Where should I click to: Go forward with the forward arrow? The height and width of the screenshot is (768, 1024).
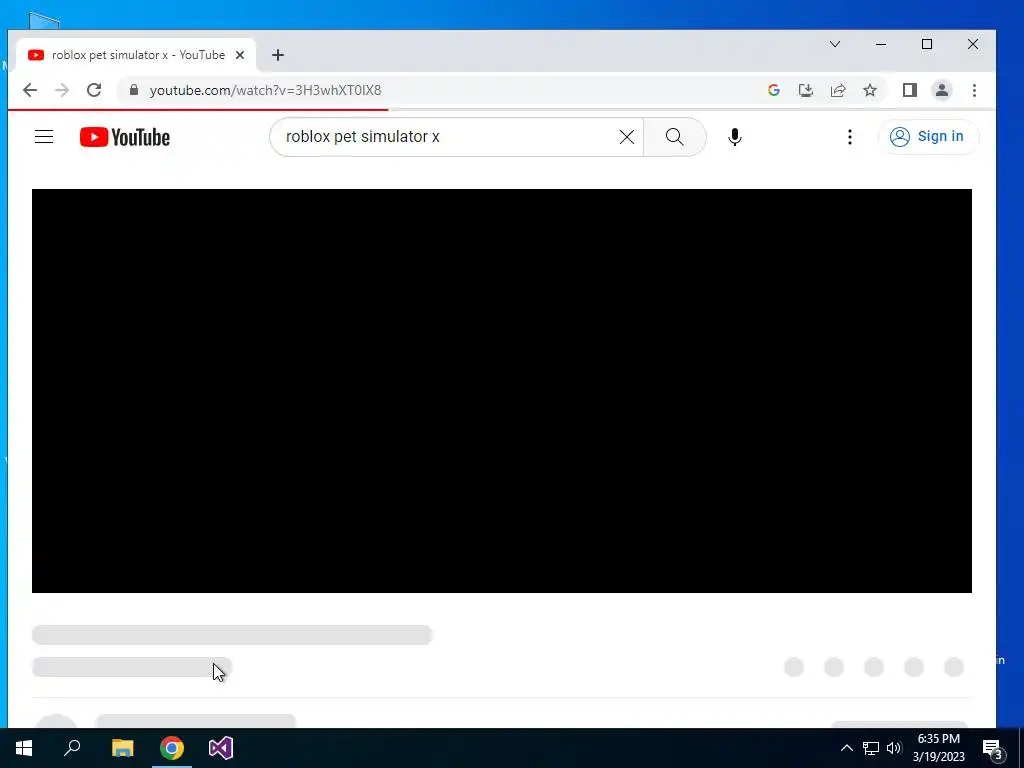[62, 90]
